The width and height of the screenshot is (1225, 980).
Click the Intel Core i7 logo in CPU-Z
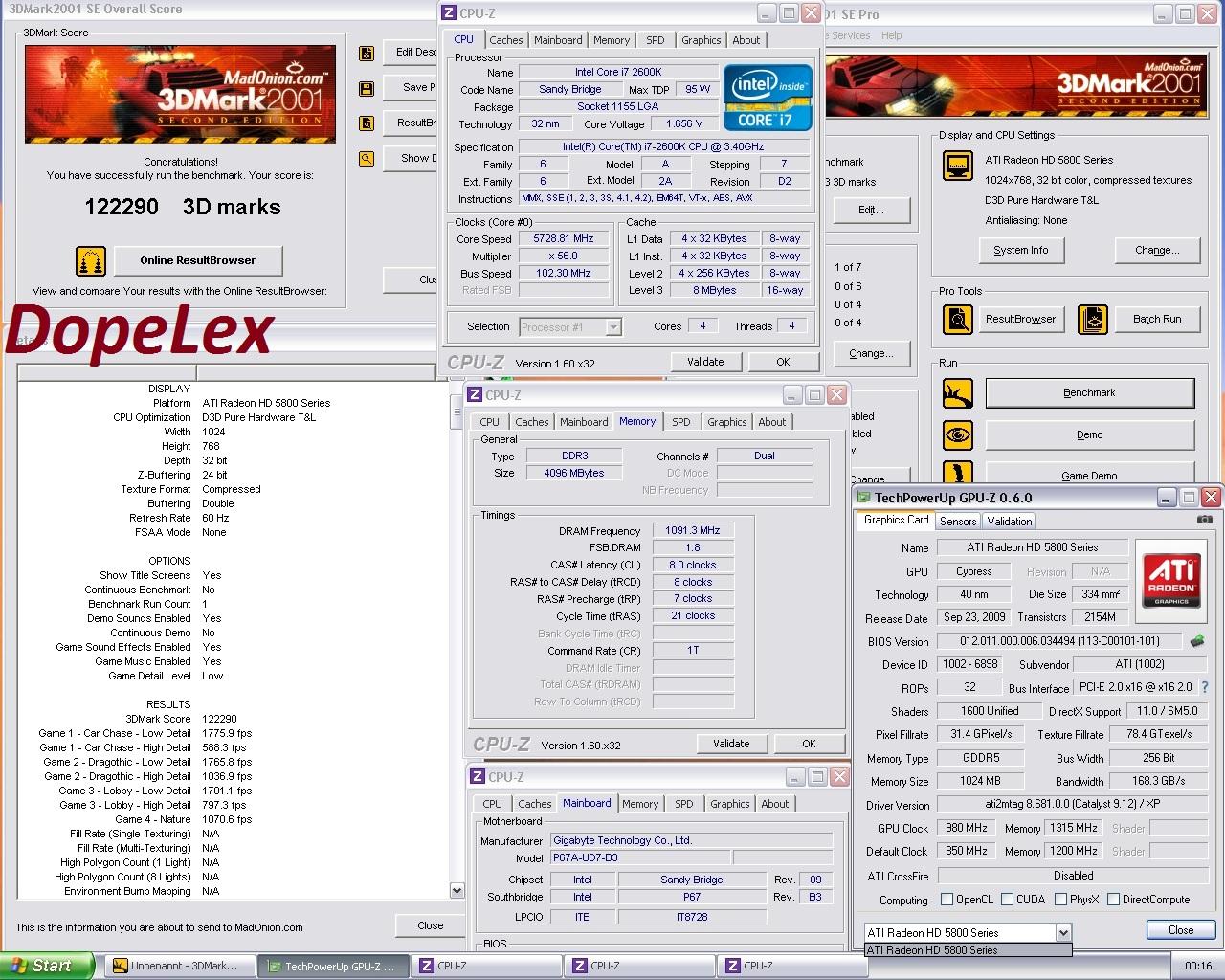[x=768, y=97]
